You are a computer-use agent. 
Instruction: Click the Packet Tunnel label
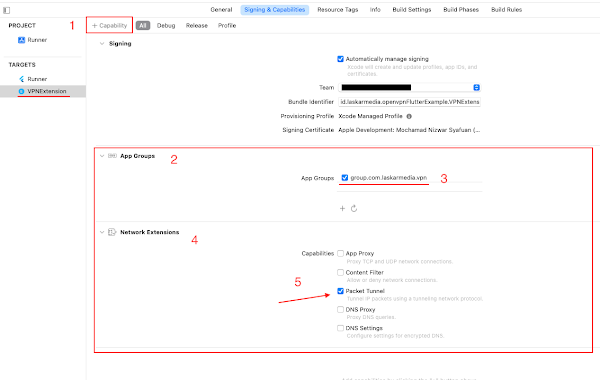click(x=365, y=291)
